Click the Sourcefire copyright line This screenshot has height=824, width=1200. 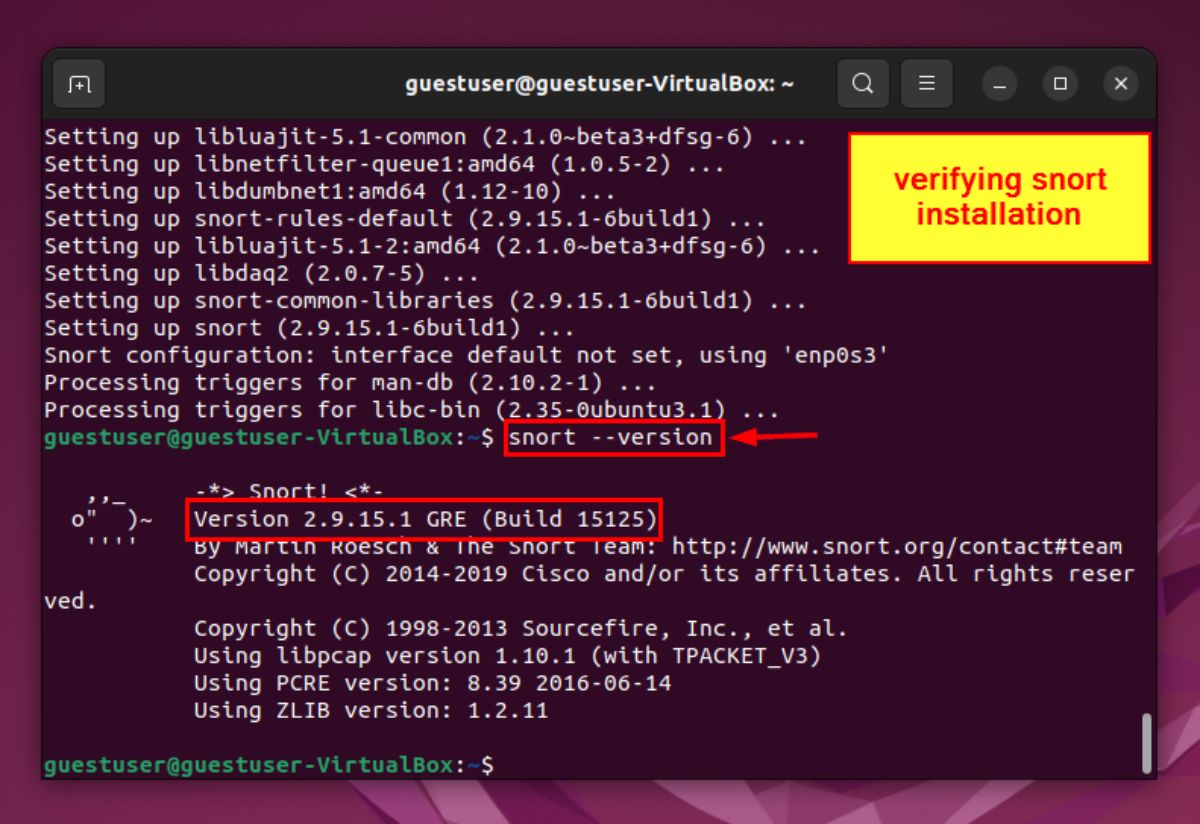click(520, 628)
